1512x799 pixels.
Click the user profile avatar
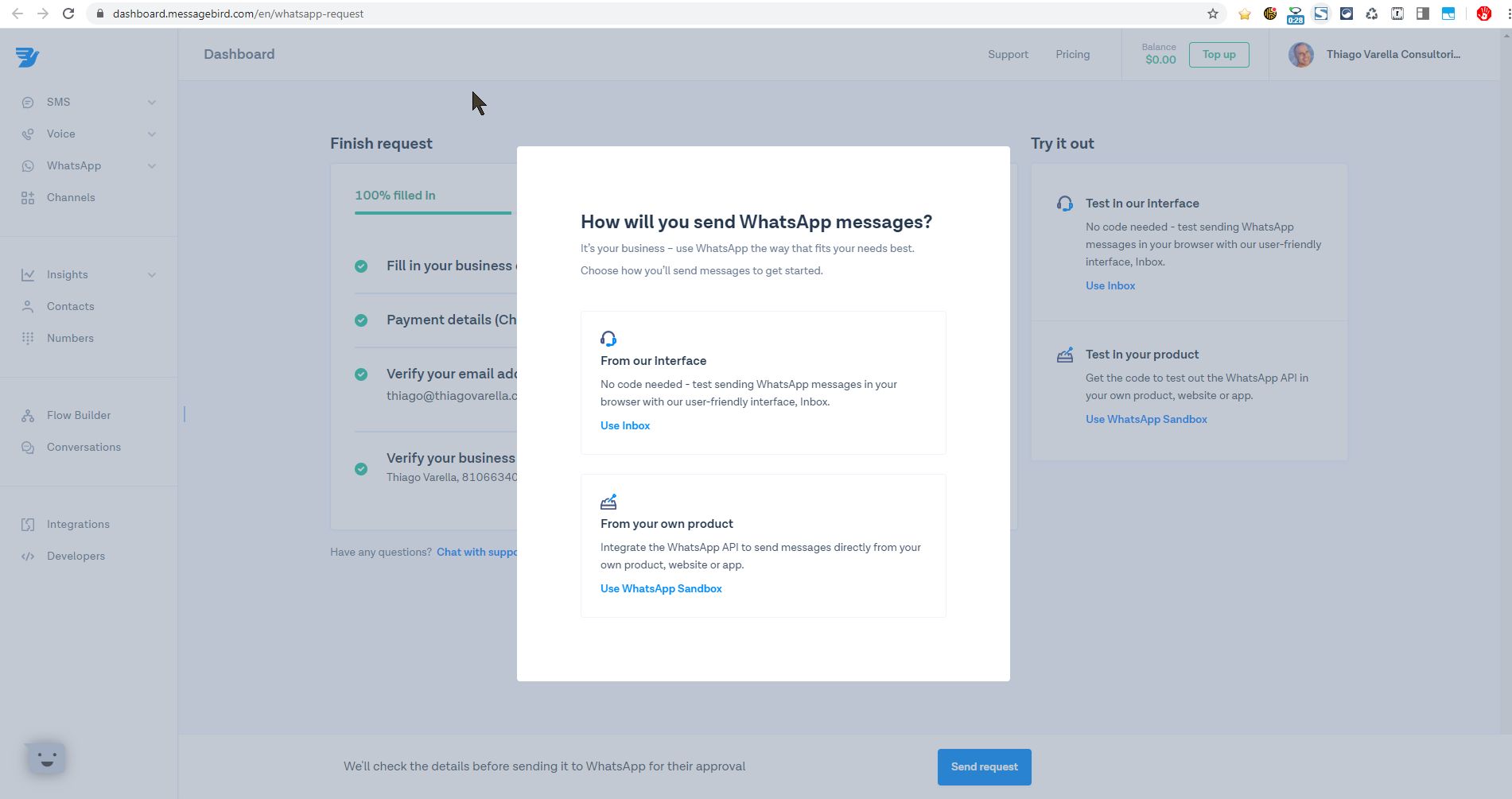point(1300,55)
